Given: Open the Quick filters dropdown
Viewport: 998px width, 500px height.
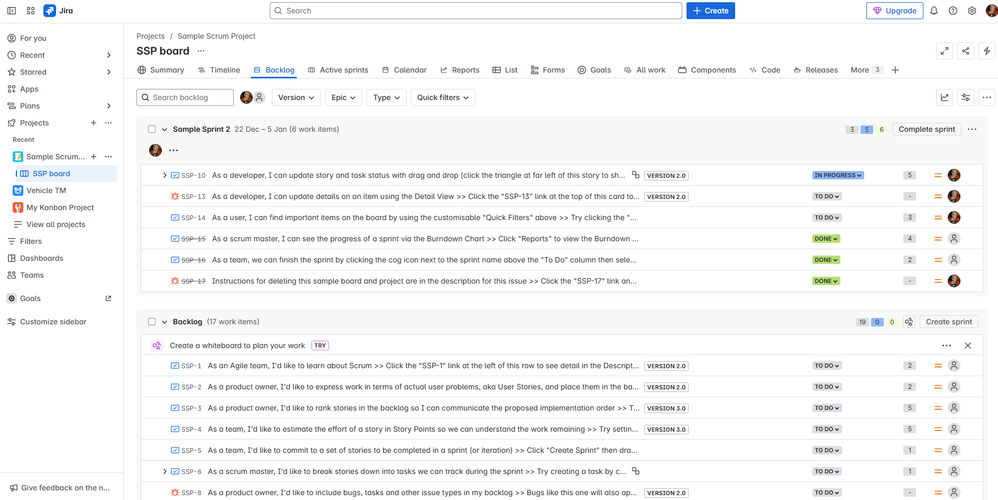Looking at the screenshot, I should (x=443, y=97).
